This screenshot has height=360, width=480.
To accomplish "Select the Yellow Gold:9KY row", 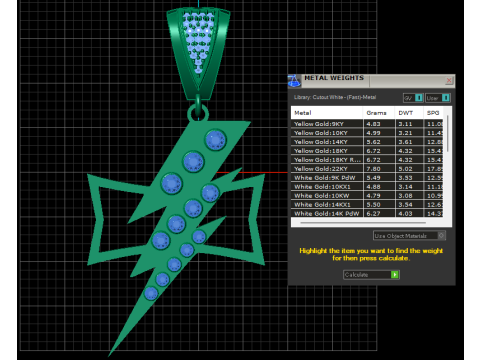I will (367, 124).
